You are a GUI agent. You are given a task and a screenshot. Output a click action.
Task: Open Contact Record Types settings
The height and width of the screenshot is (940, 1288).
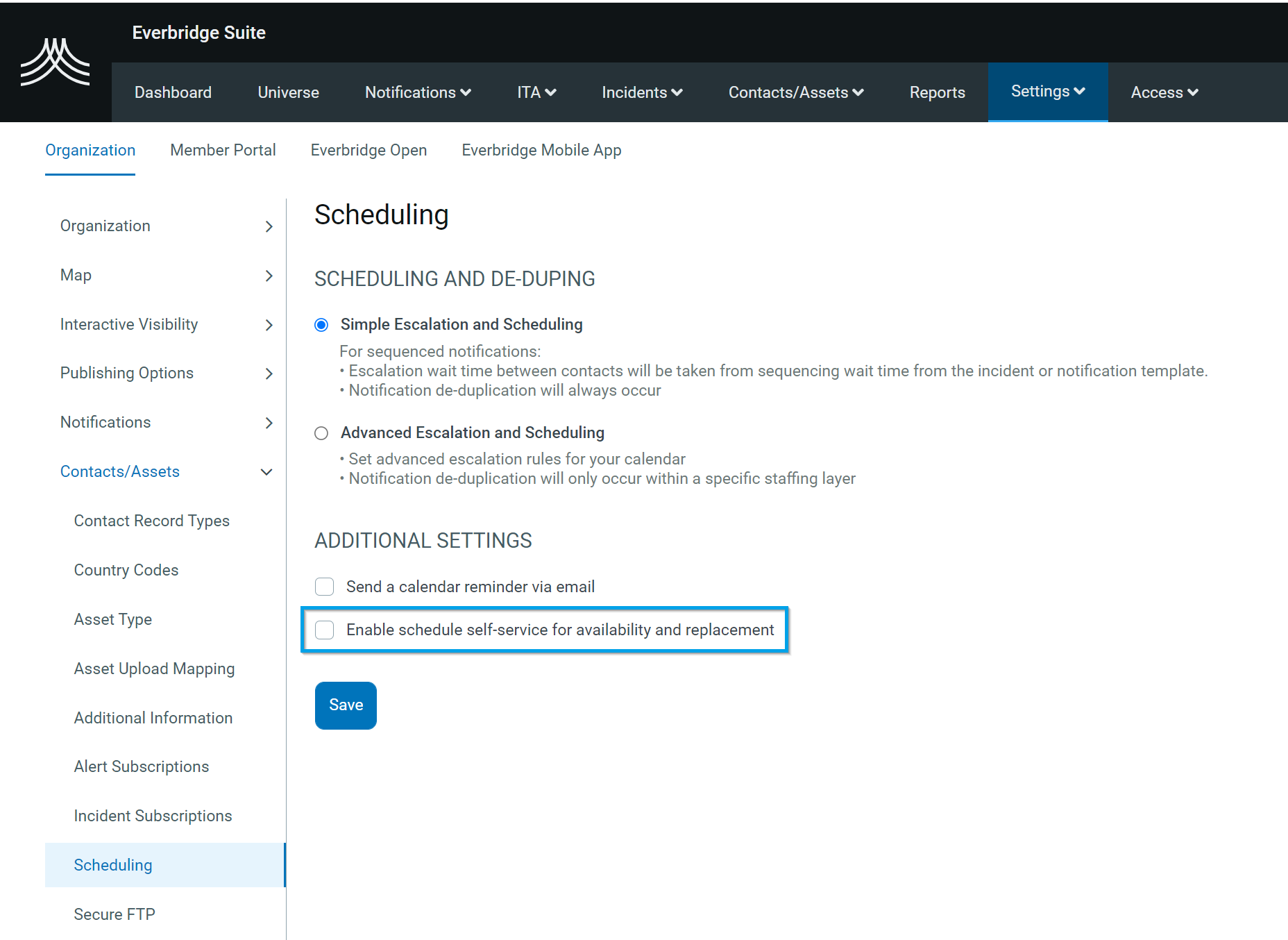point(151,521)
